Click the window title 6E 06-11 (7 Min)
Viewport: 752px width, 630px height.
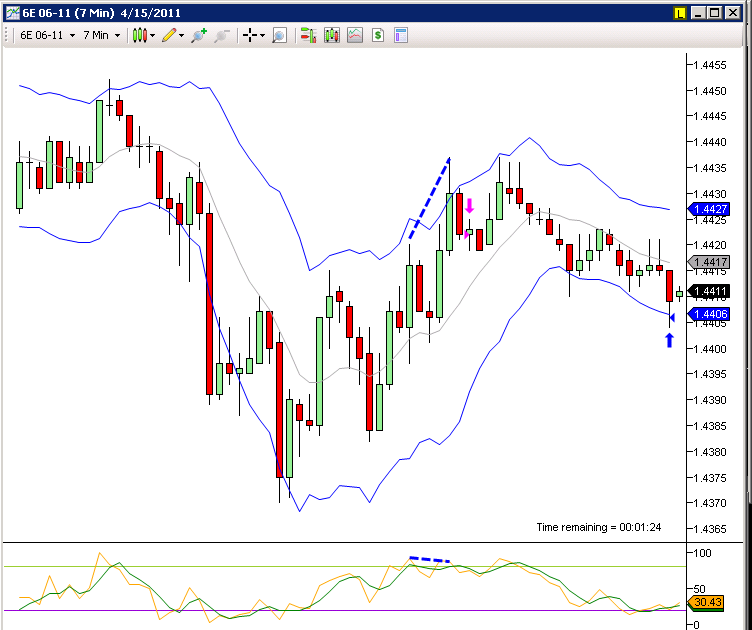coord(68,13)
